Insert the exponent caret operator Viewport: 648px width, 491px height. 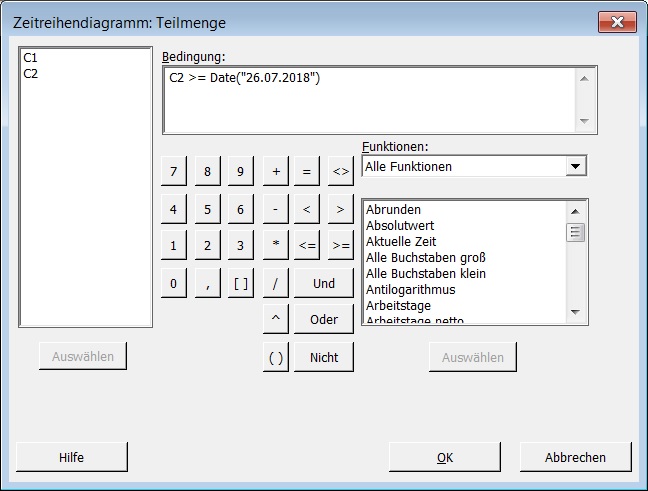[x=276, y=319]
